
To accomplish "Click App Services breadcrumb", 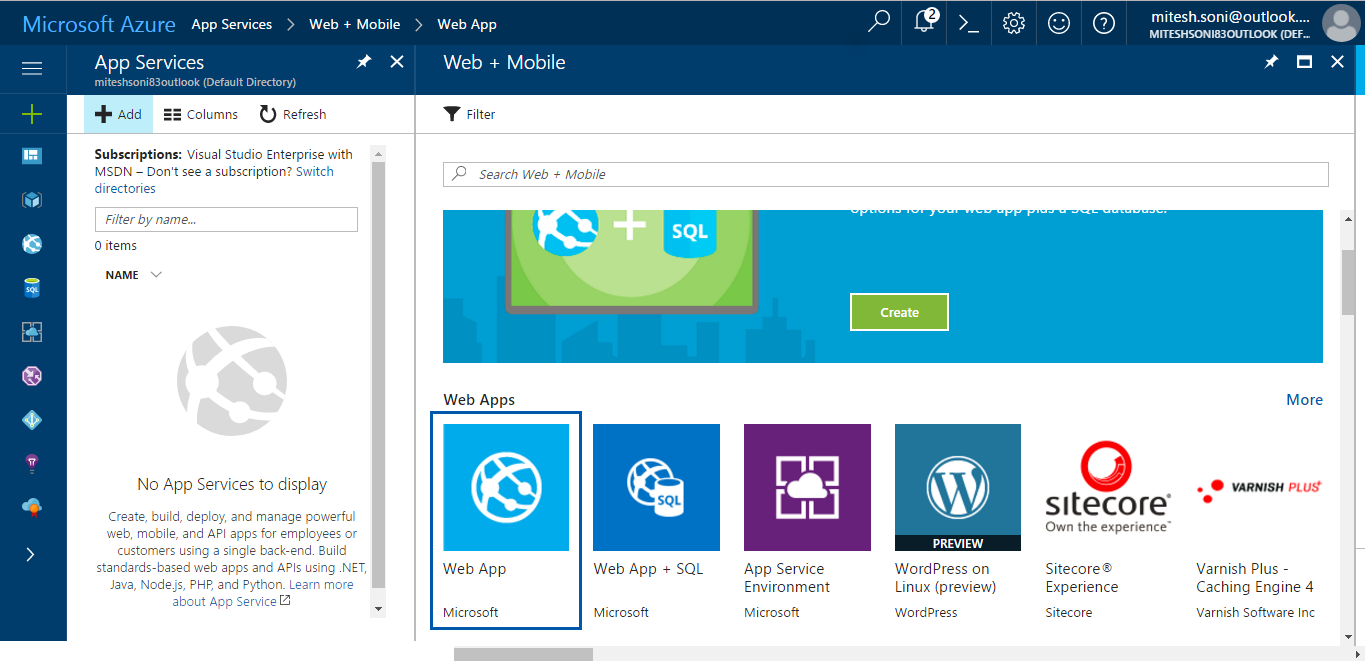I will (x=231, y=24).
